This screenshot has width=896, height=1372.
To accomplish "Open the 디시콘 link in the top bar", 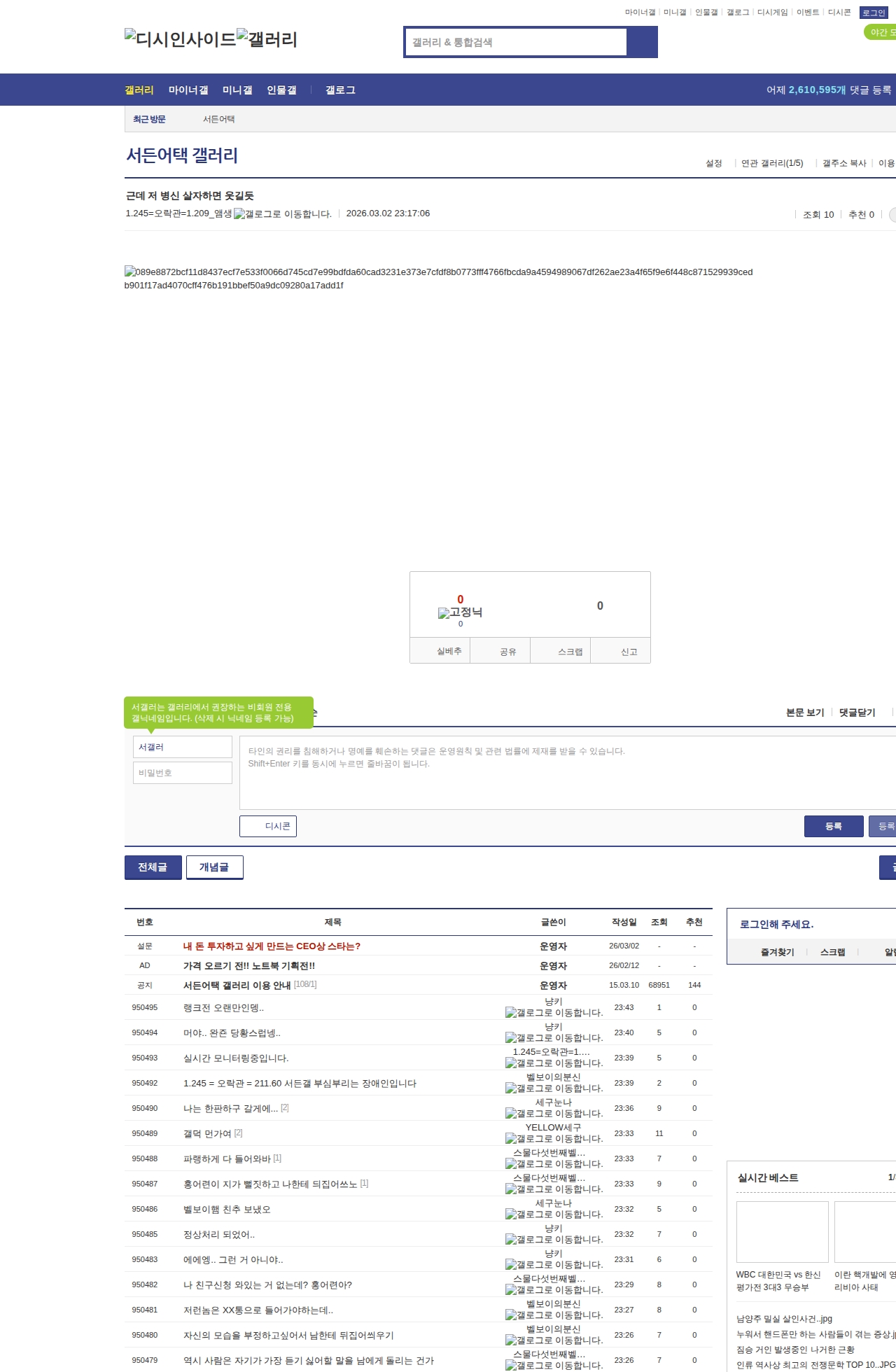I will (x=839, y=13).
